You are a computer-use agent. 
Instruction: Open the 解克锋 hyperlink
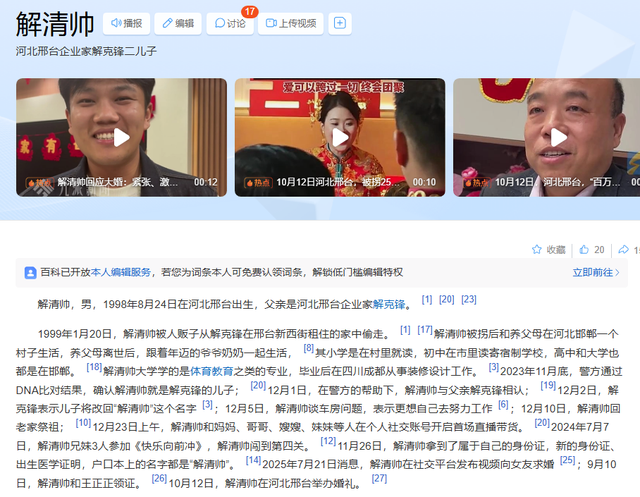pos(389,304)
